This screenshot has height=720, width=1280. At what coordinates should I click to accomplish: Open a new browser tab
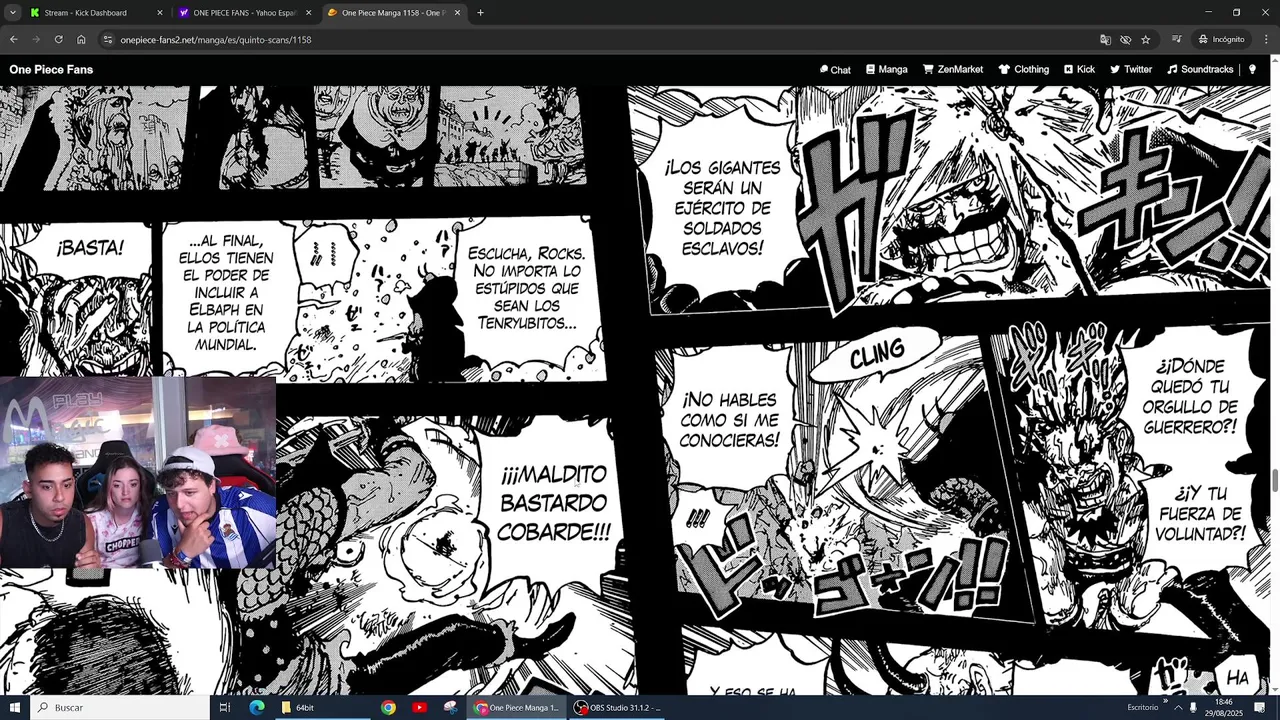click(480, 13)
